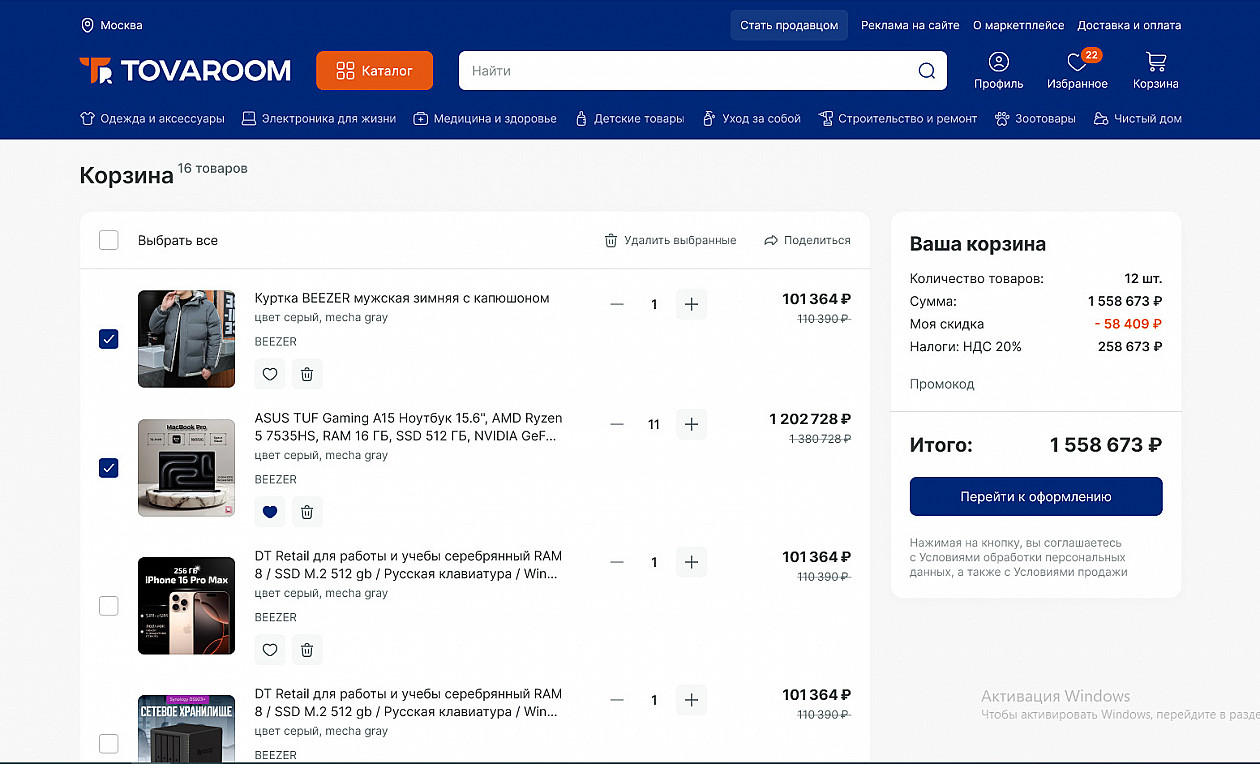Open Одежда и аксессуары category
Image resolution: width=1260 pixels, height=764 pixels.
152,119
